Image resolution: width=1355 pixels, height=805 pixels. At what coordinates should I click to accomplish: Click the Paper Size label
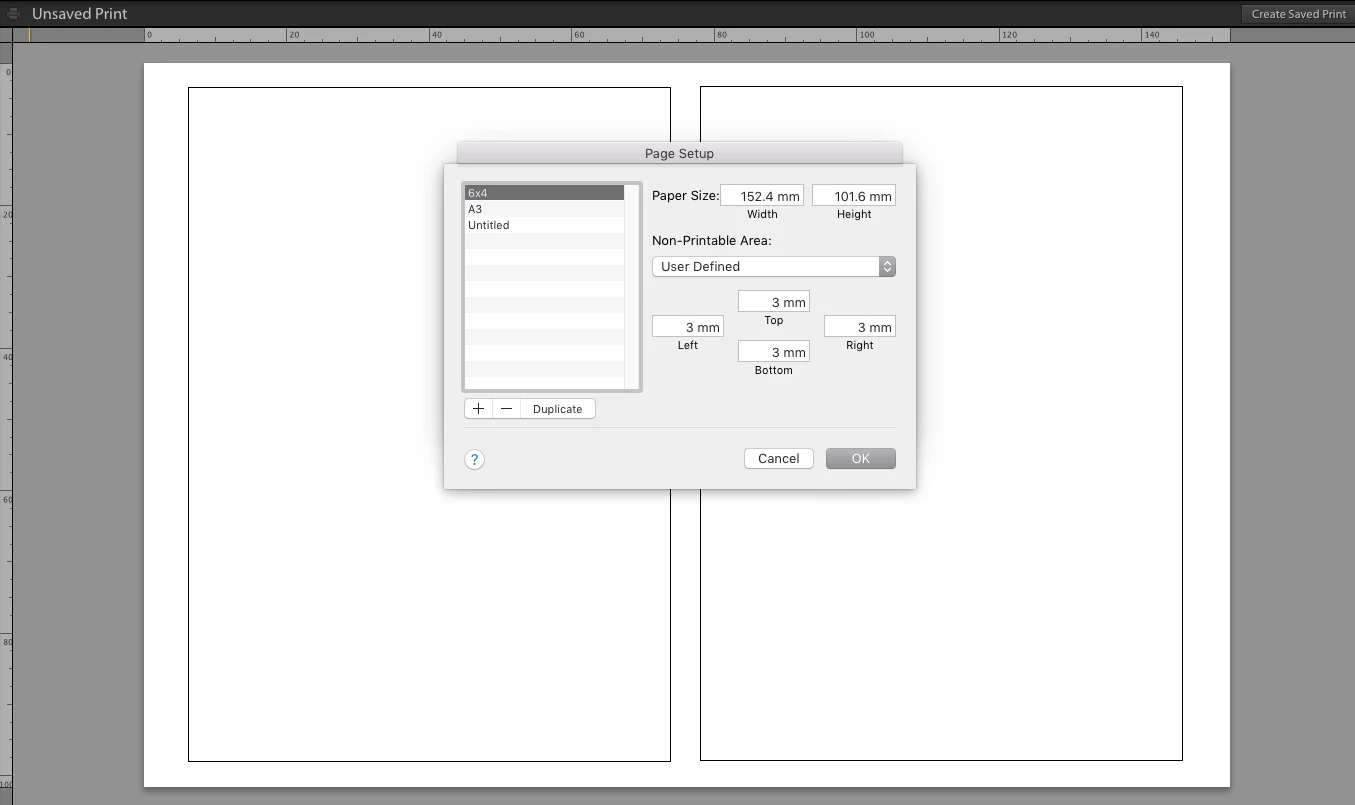(686, 195)
